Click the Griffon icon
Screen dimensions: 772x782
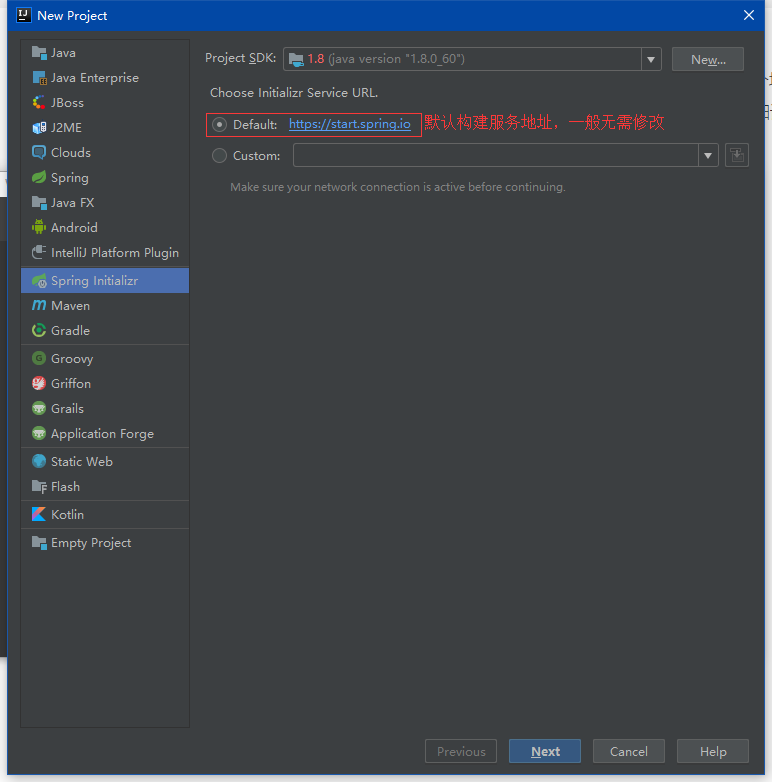[39, 383]
